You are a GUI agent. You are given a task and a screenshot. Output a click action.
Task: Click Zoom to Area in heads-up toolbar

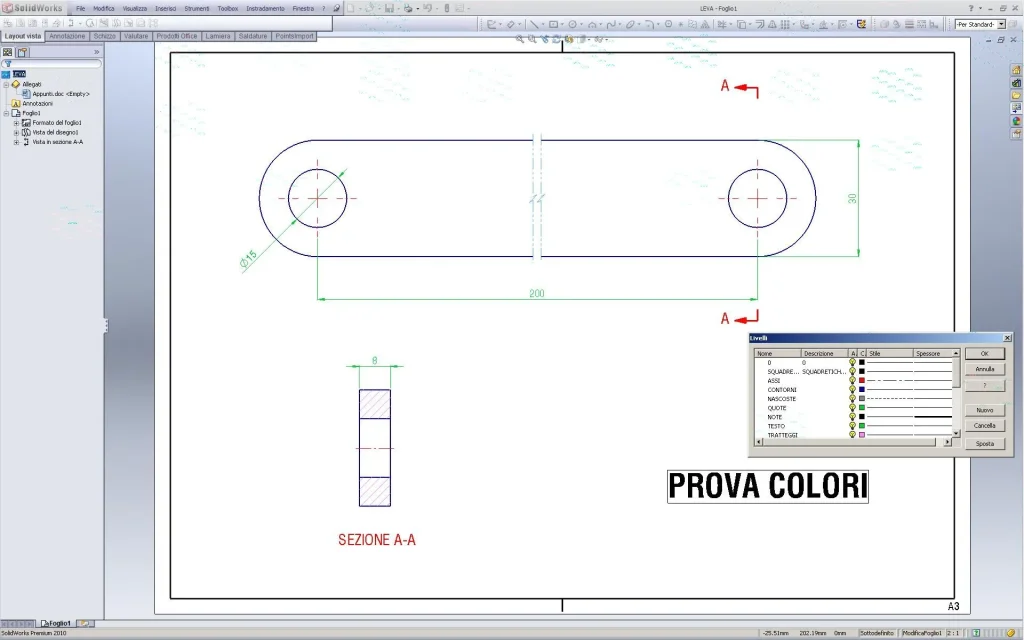coord(532,39)
